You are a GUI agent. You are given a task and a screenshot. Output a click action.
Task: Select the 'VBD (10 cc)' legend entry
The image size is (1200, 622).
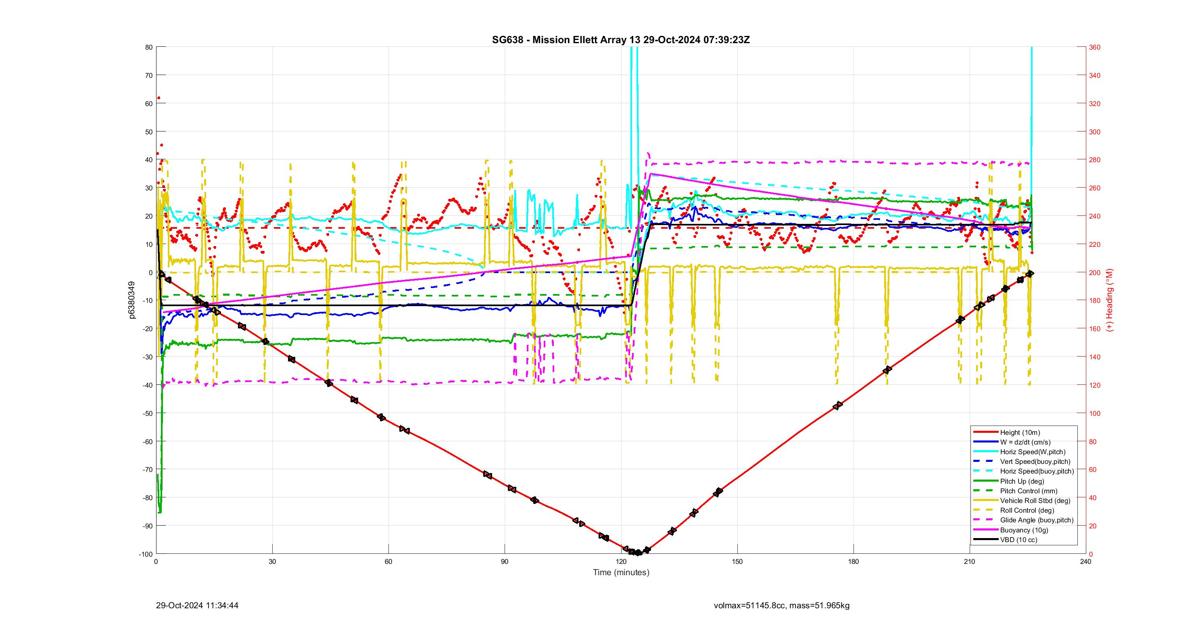pos(1024,540)
